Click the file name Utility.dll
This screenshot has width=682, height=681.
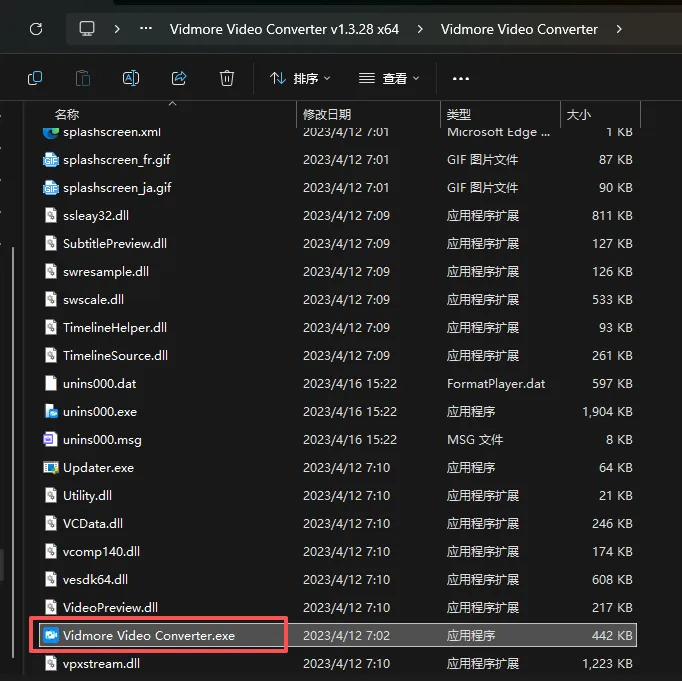(87, 496)
